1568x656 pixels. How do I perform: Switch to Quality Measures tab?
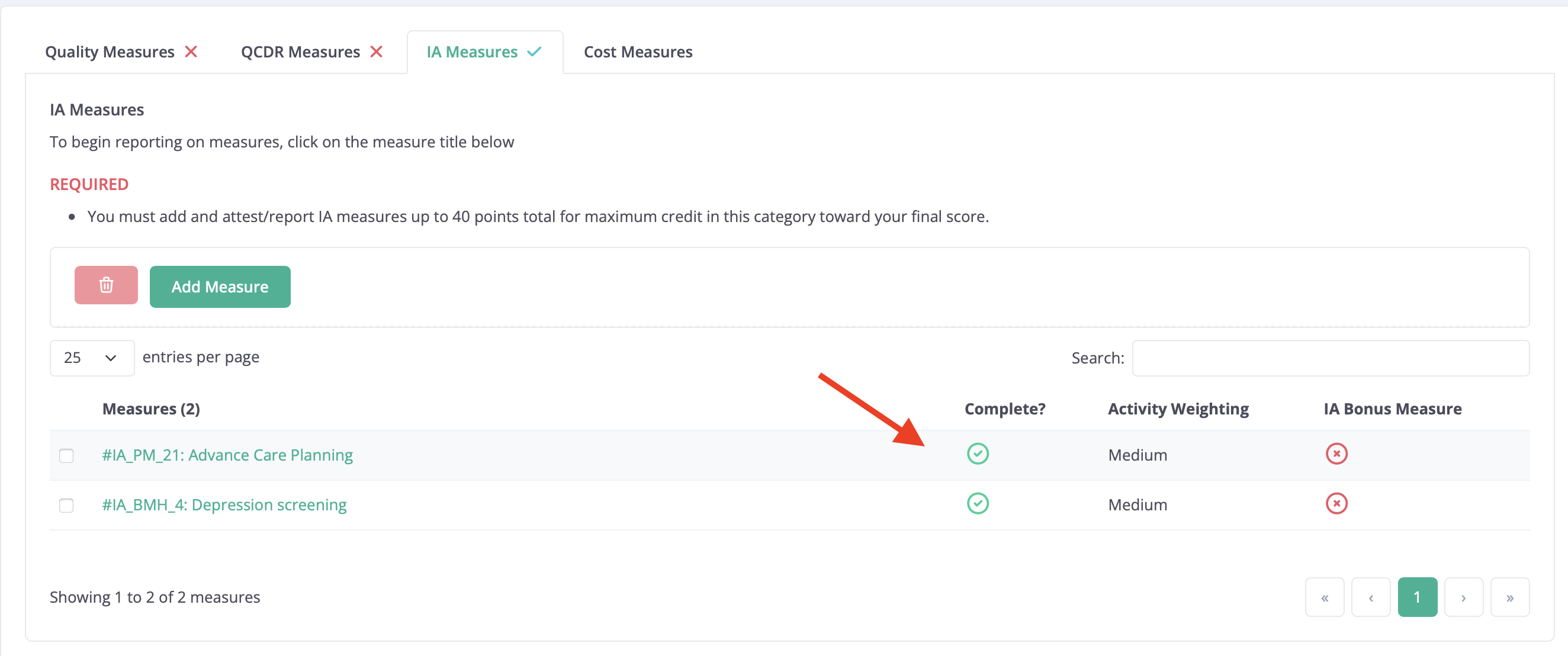point(121,52)
